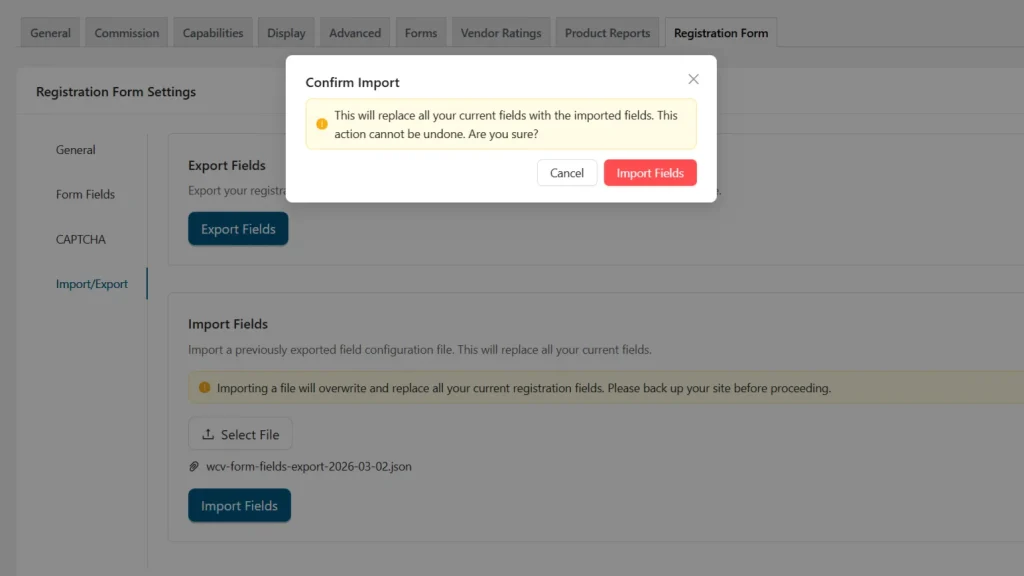Click the red Import Fields confirm button

pos(650,173)
